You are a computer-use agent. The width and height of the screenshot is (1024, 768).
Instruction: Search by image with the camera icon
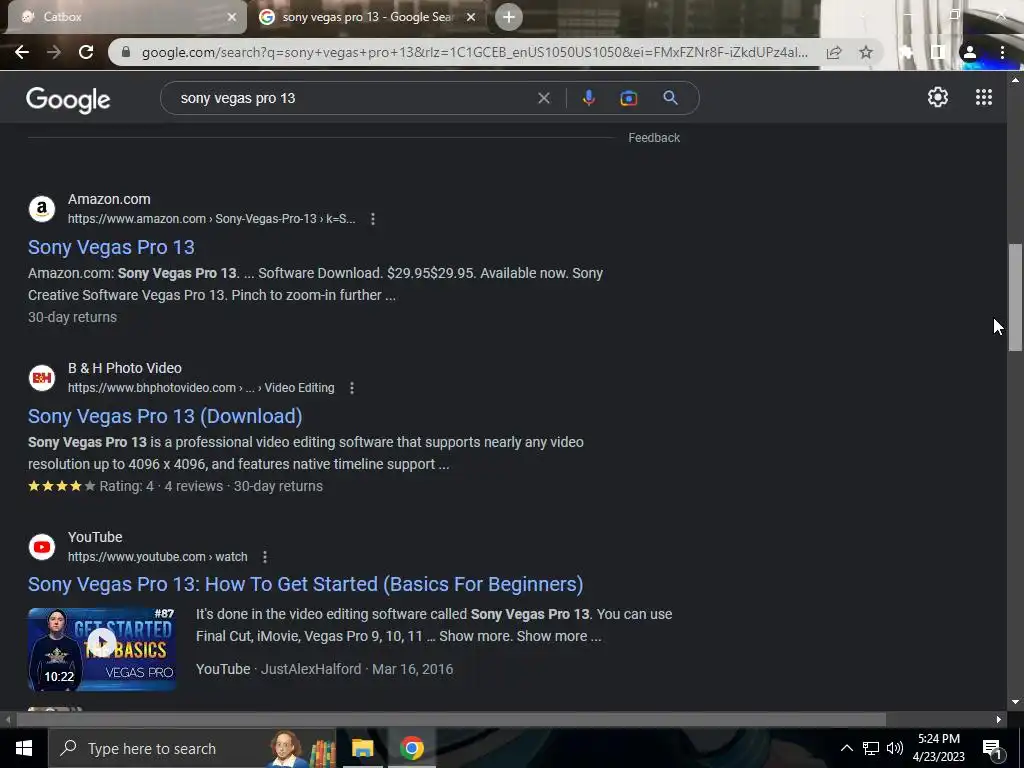(x=628, y=98)
